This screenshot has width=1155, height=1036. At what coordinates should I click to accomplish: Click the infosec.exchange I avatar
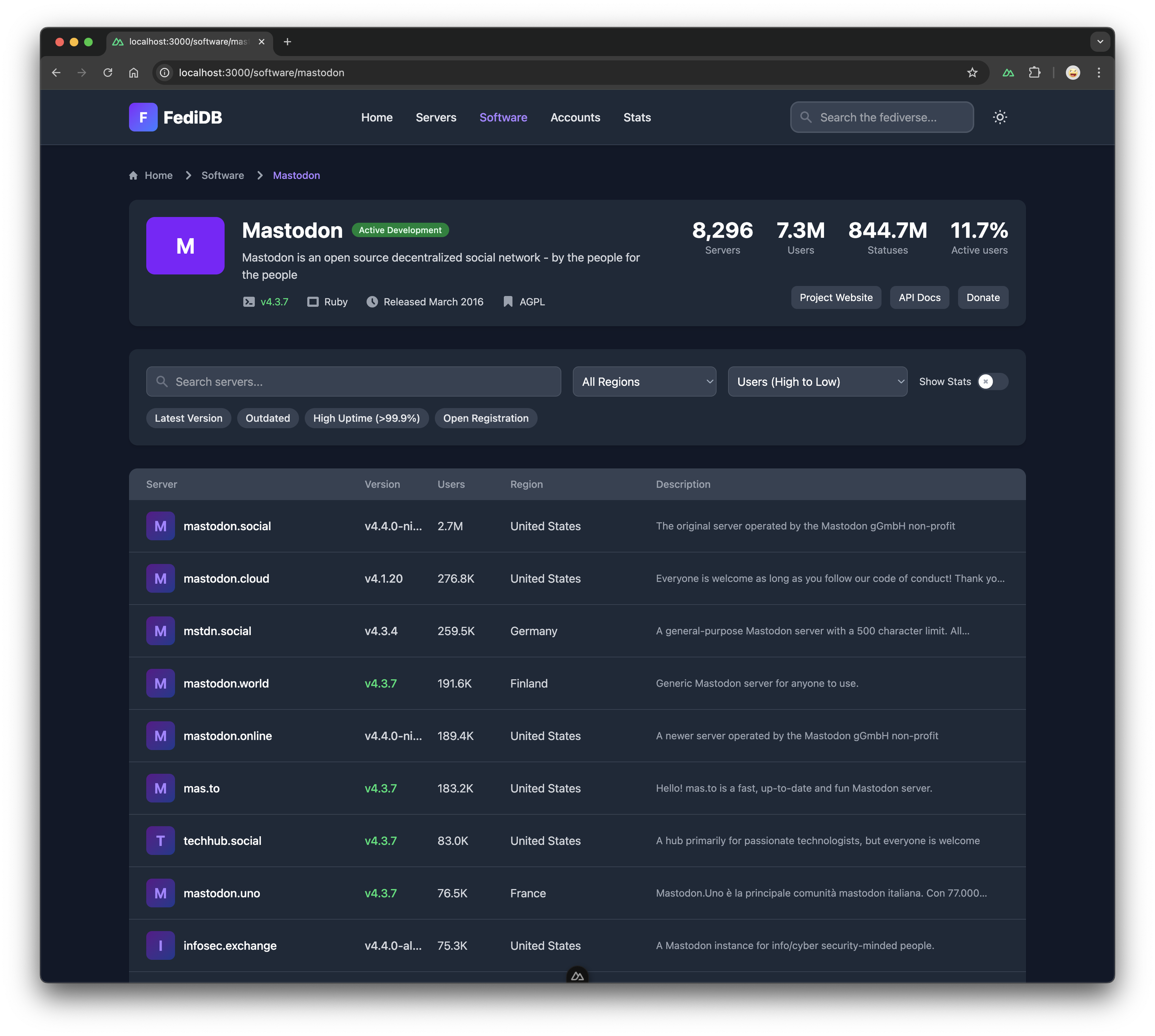point(161,946)
